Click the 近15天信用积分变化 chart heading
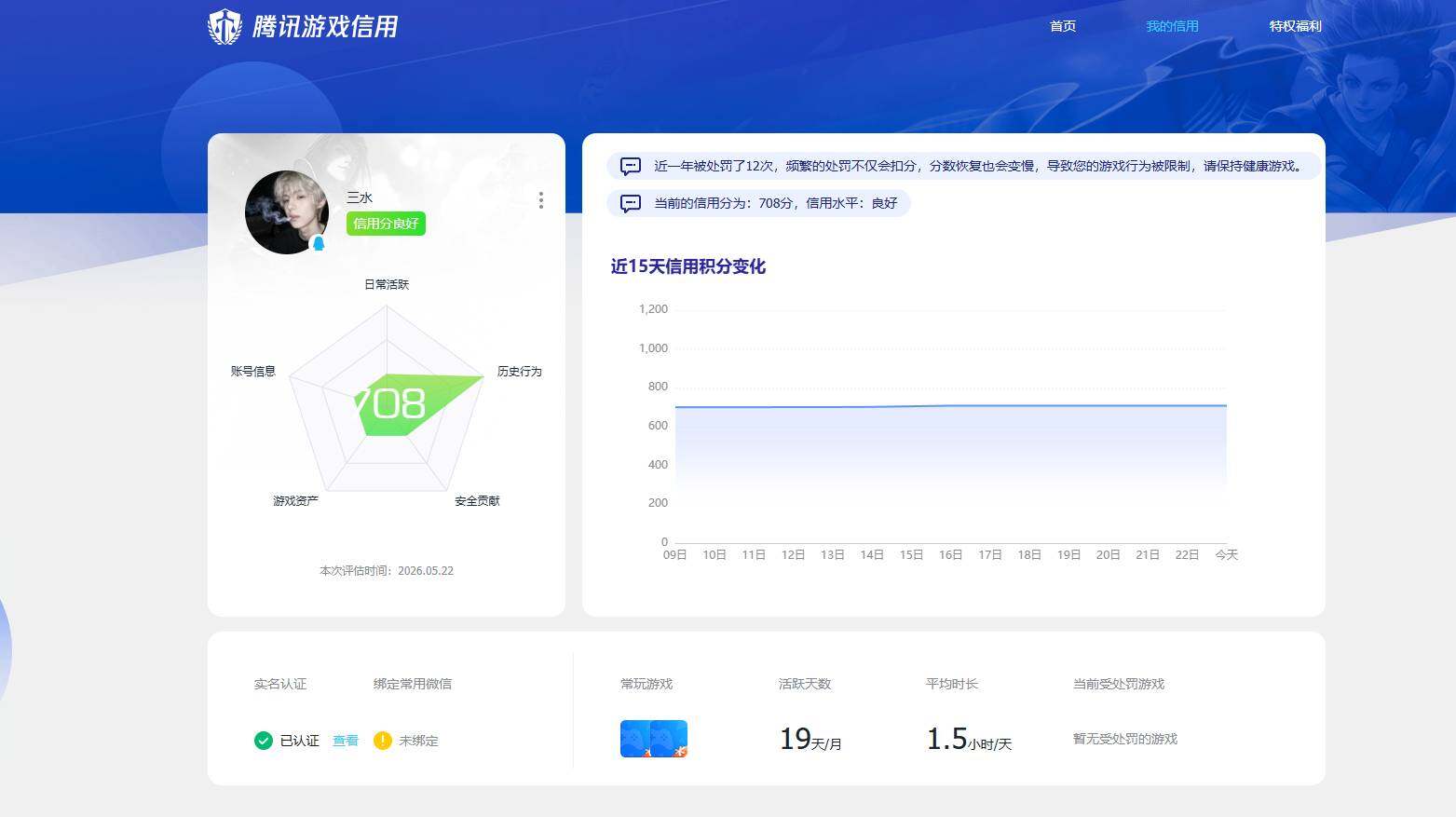 point(688,266)
